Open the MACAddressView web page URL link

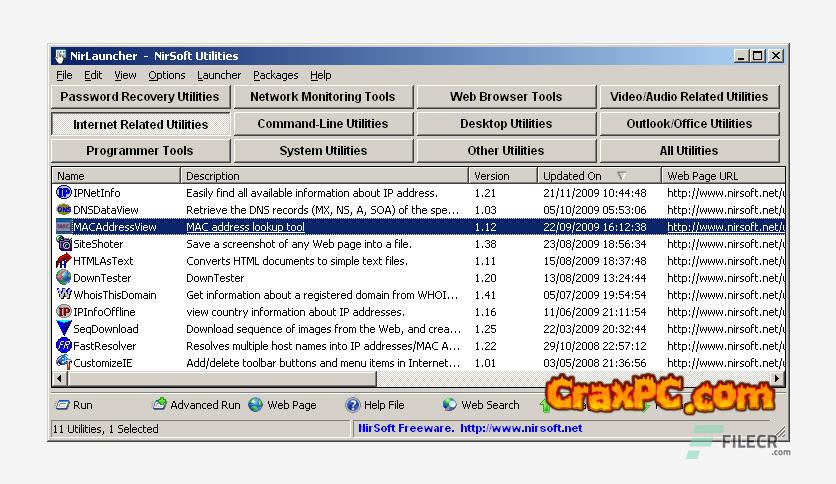tap(726, 227)
